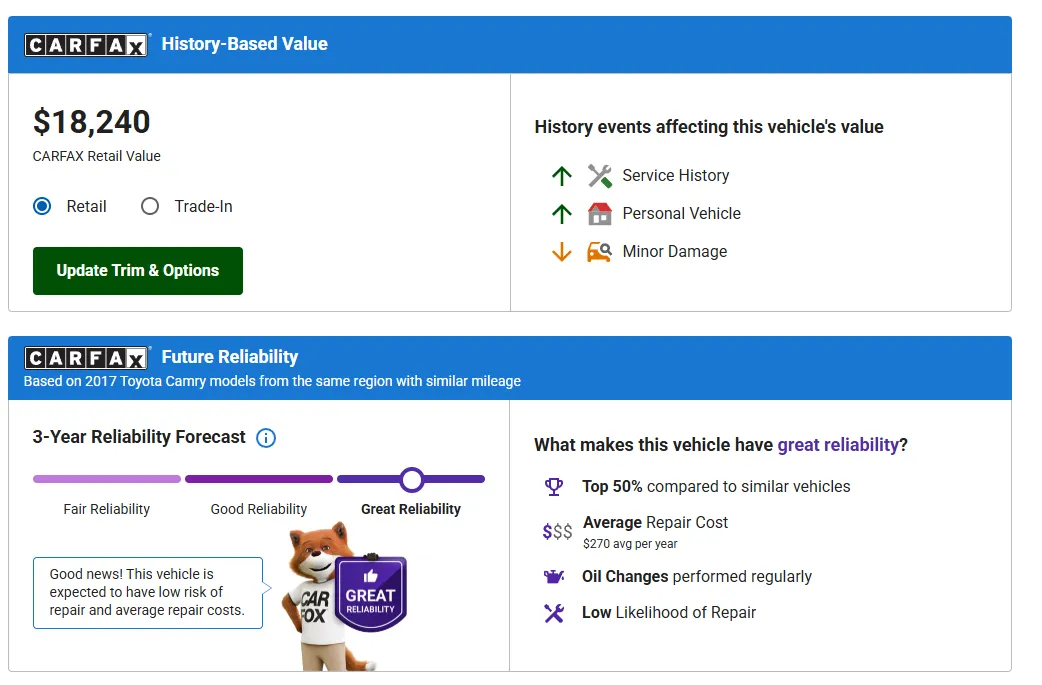Click the Update Trim & Options button

[x=138, y=270]
